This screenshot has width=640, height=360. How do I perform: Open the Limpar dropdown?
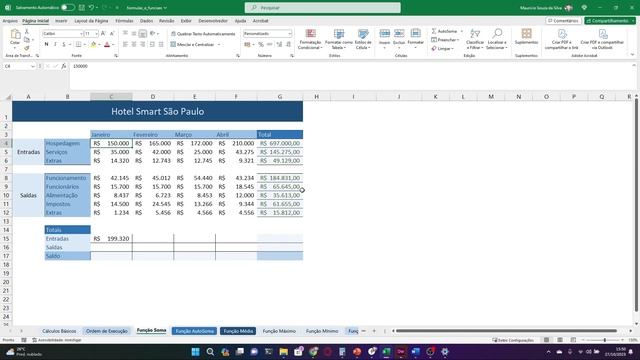pos(443,49)
